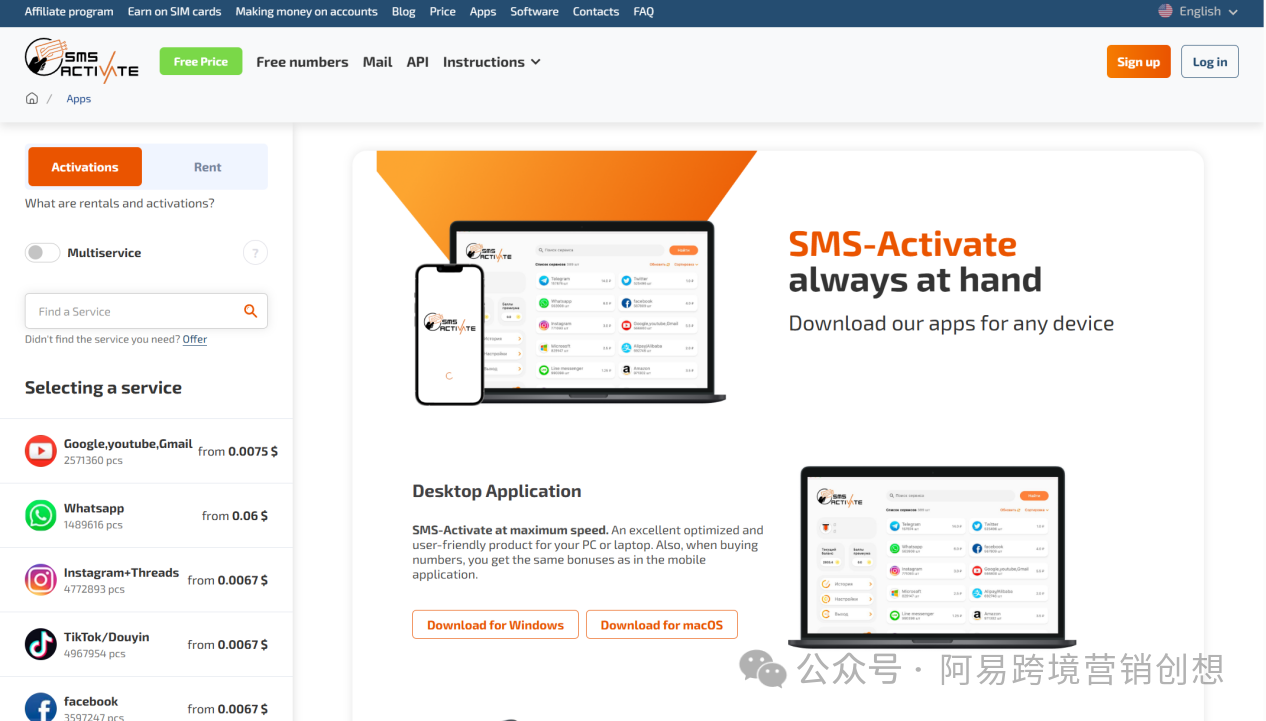The width and height of the screenshot is (1266, 721).
Task: Click the Offer link
Action: pyautogui.click(x=195, y=339)
